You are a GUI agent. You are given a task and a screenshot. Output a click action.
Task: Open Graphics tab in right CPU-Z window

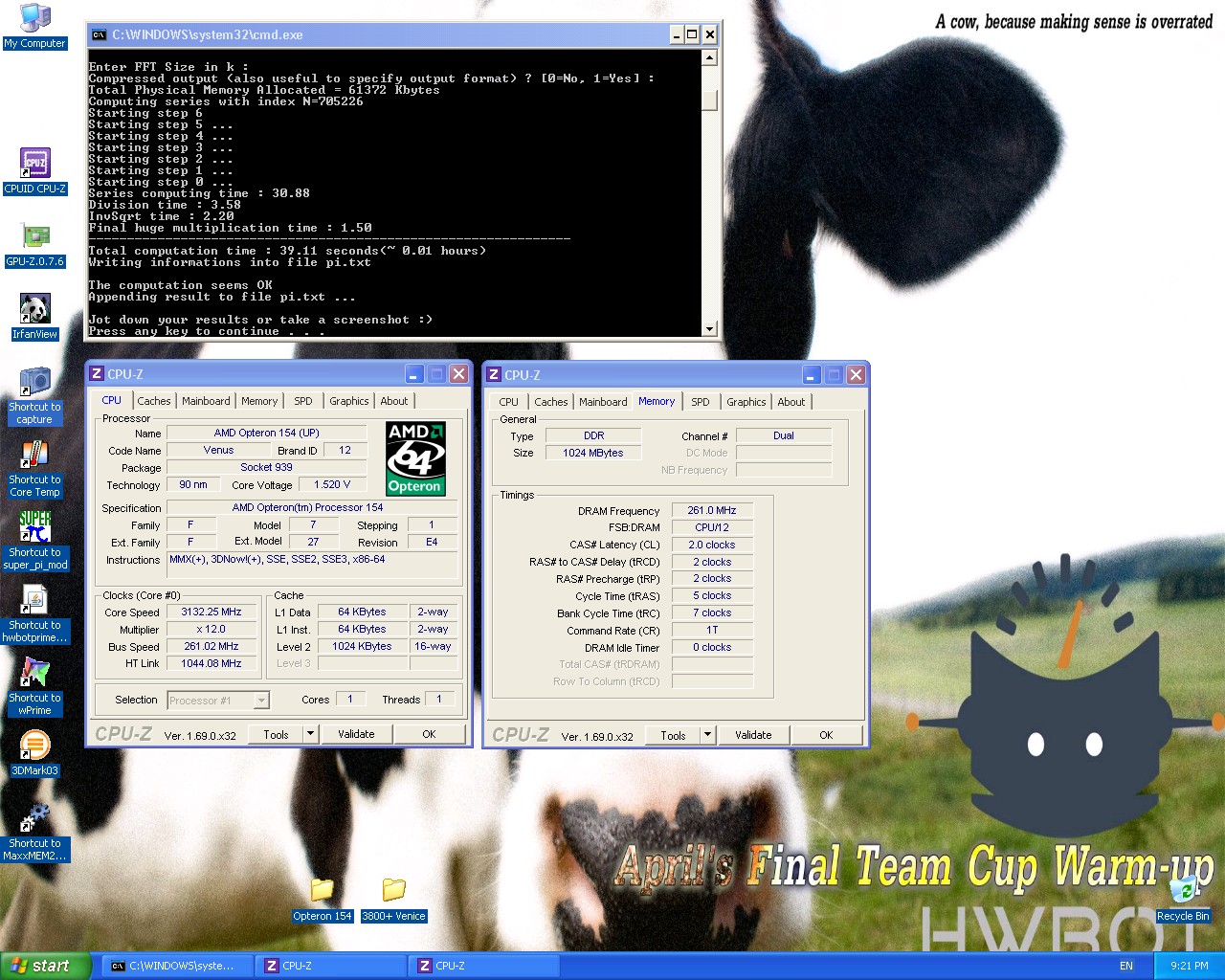point(746,402)
